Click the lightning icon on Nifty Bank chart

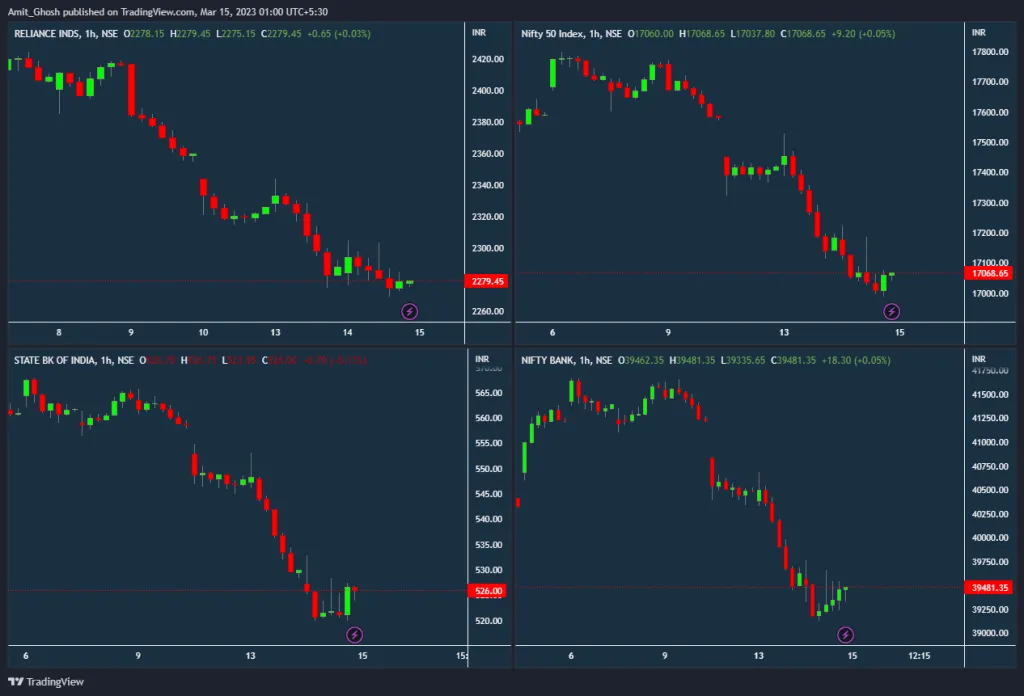[x=845, y=635]
